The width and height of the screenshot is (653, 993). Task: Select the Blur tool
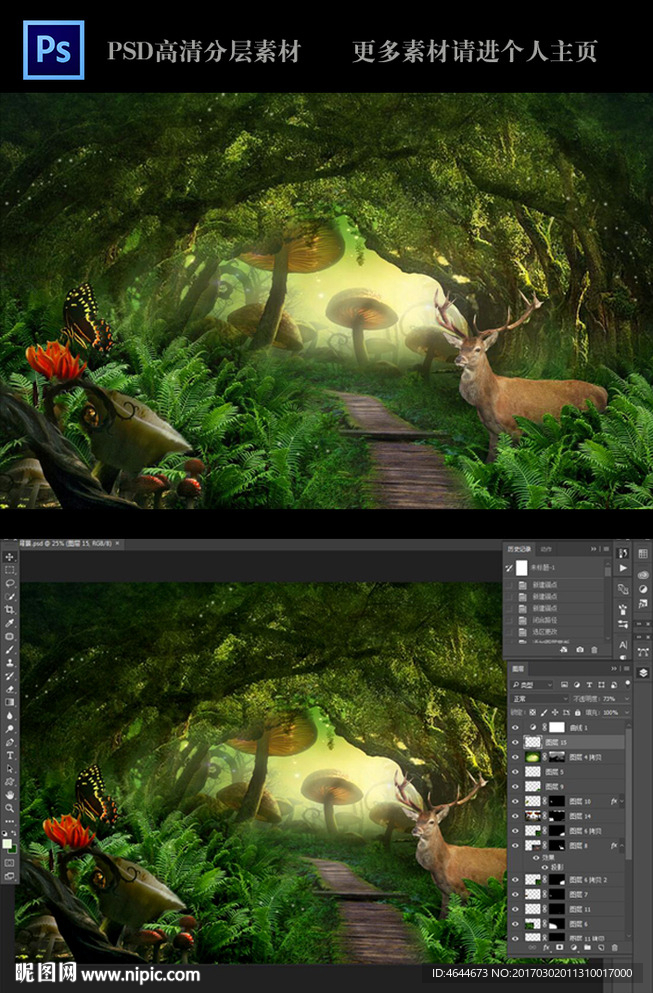[x=10, y=716]
